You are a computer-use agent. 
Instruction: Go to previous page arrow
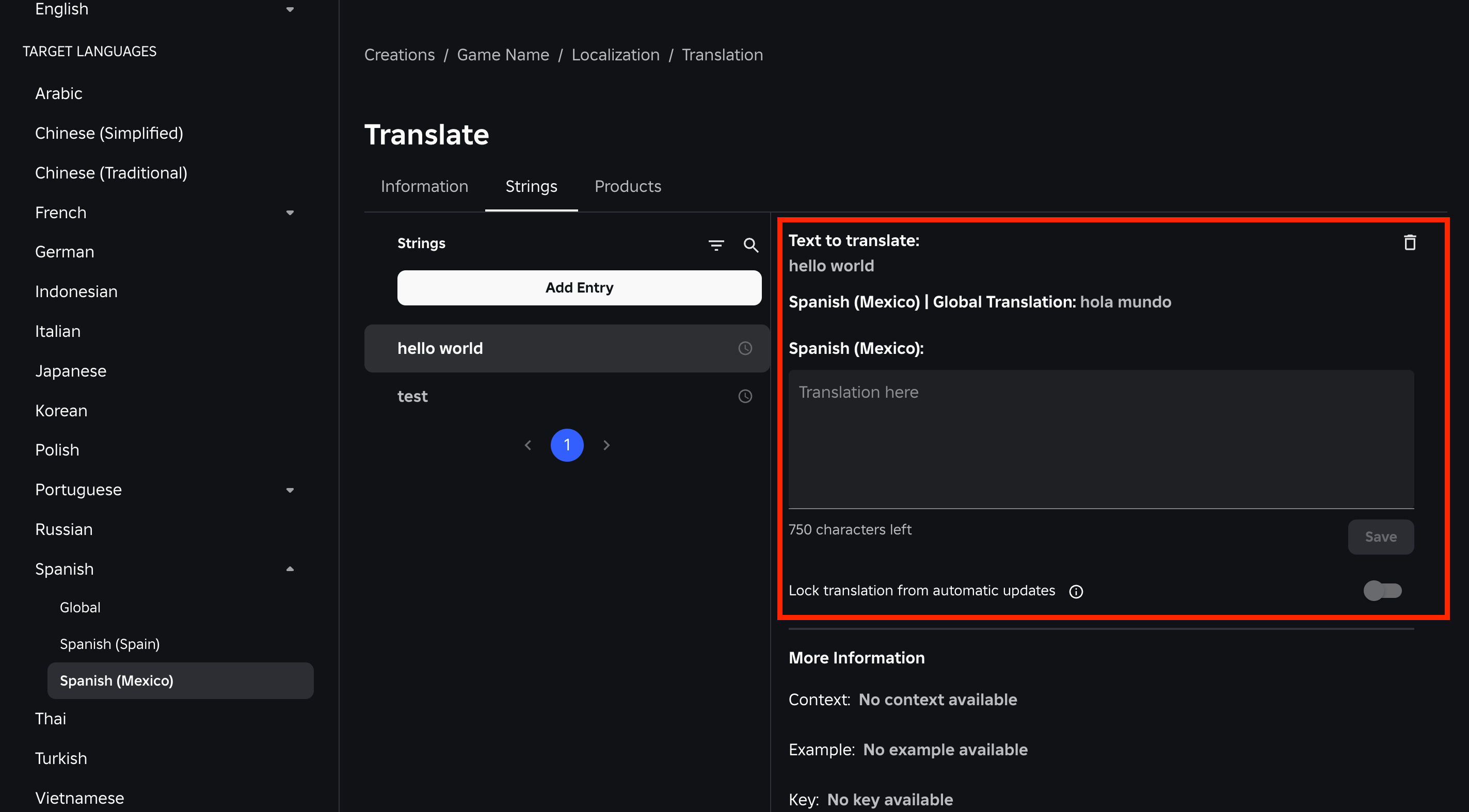click(x=528, y=445)
